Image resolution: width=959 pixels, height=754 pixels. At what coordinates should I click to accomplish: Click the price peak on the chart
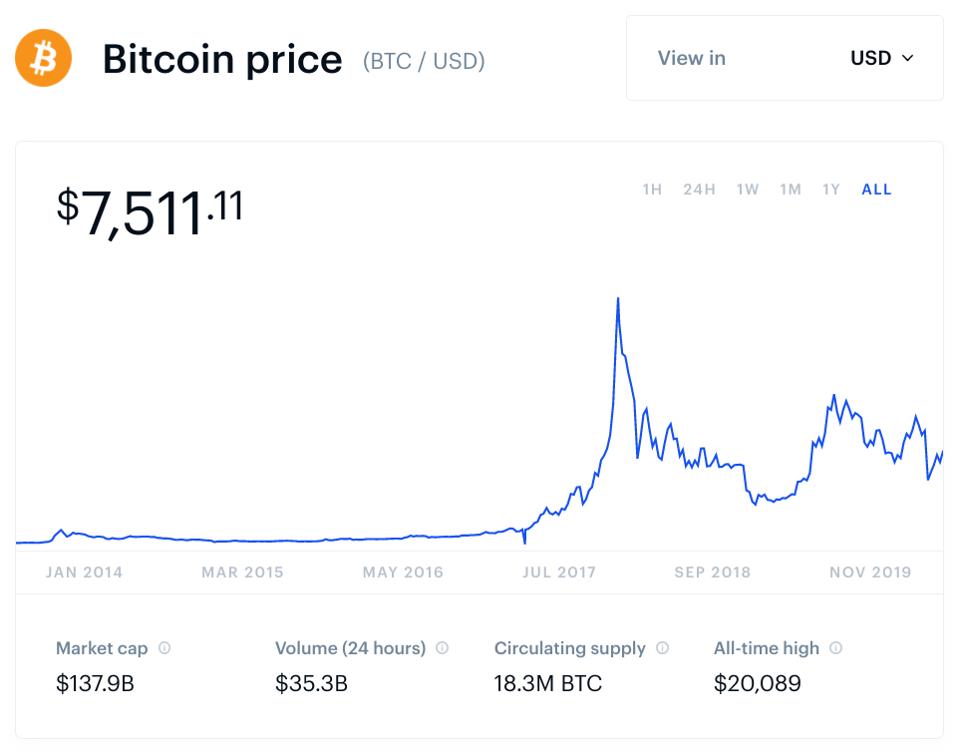point(618,299)
